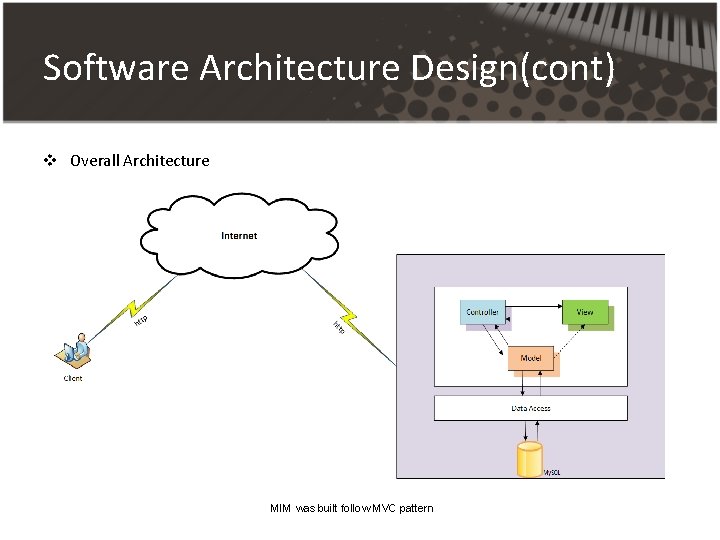Click the Internet label inside the cloud
This screenshot has height=540, width=720.
click(239, 236)
